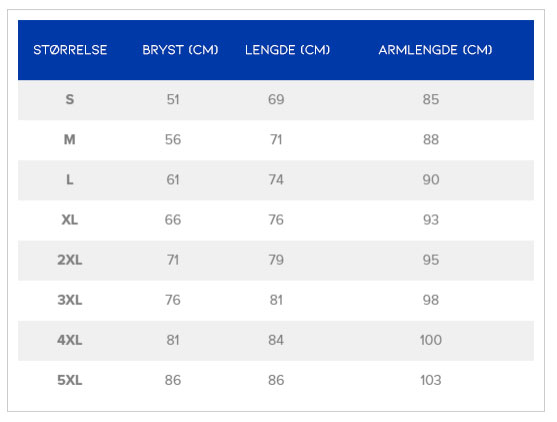
Task: Select the LENGDE (CM) header
Action: pyautogui.click(x=287, y=50)
